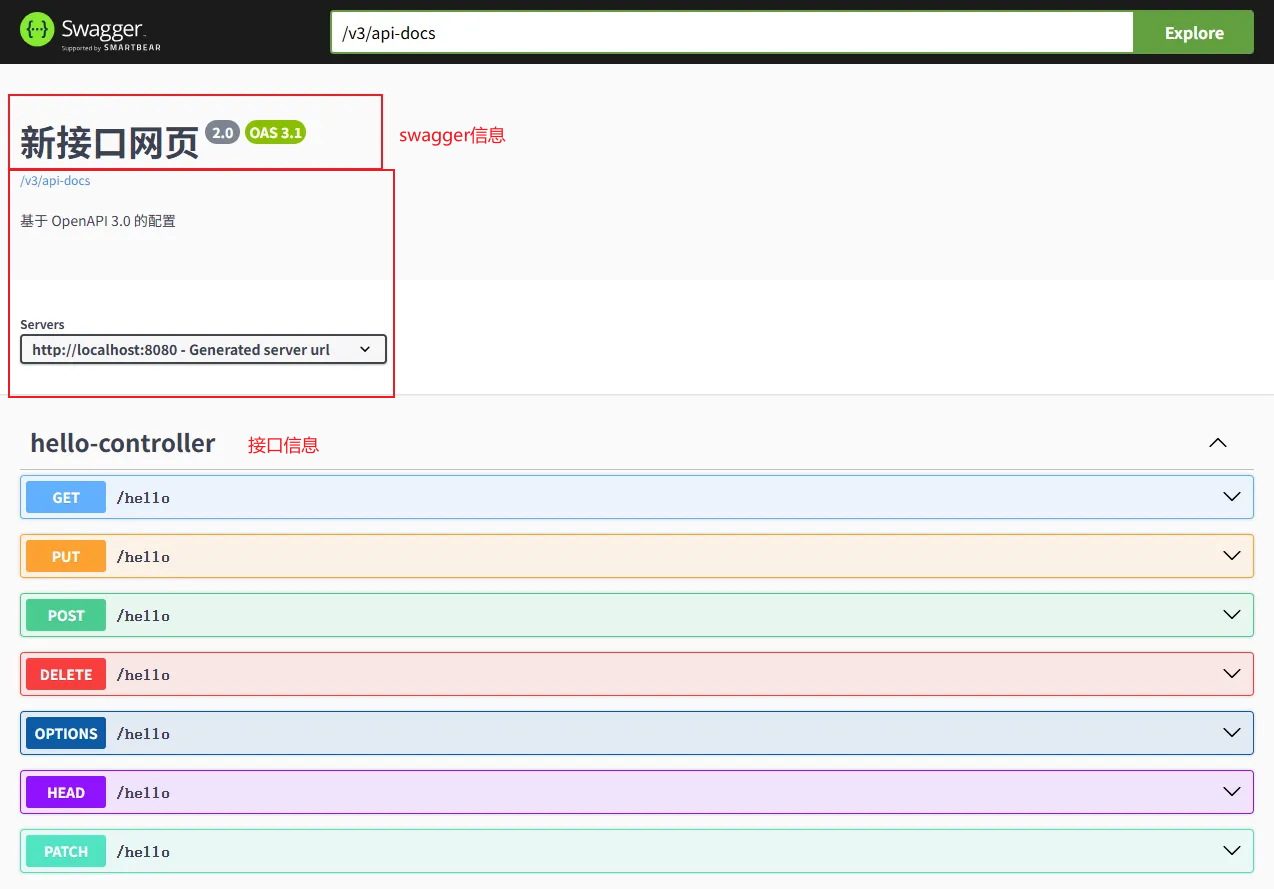
Task: Click the 基于 OpenAPI 3.0 的配置 description
Action: point(98,221)
